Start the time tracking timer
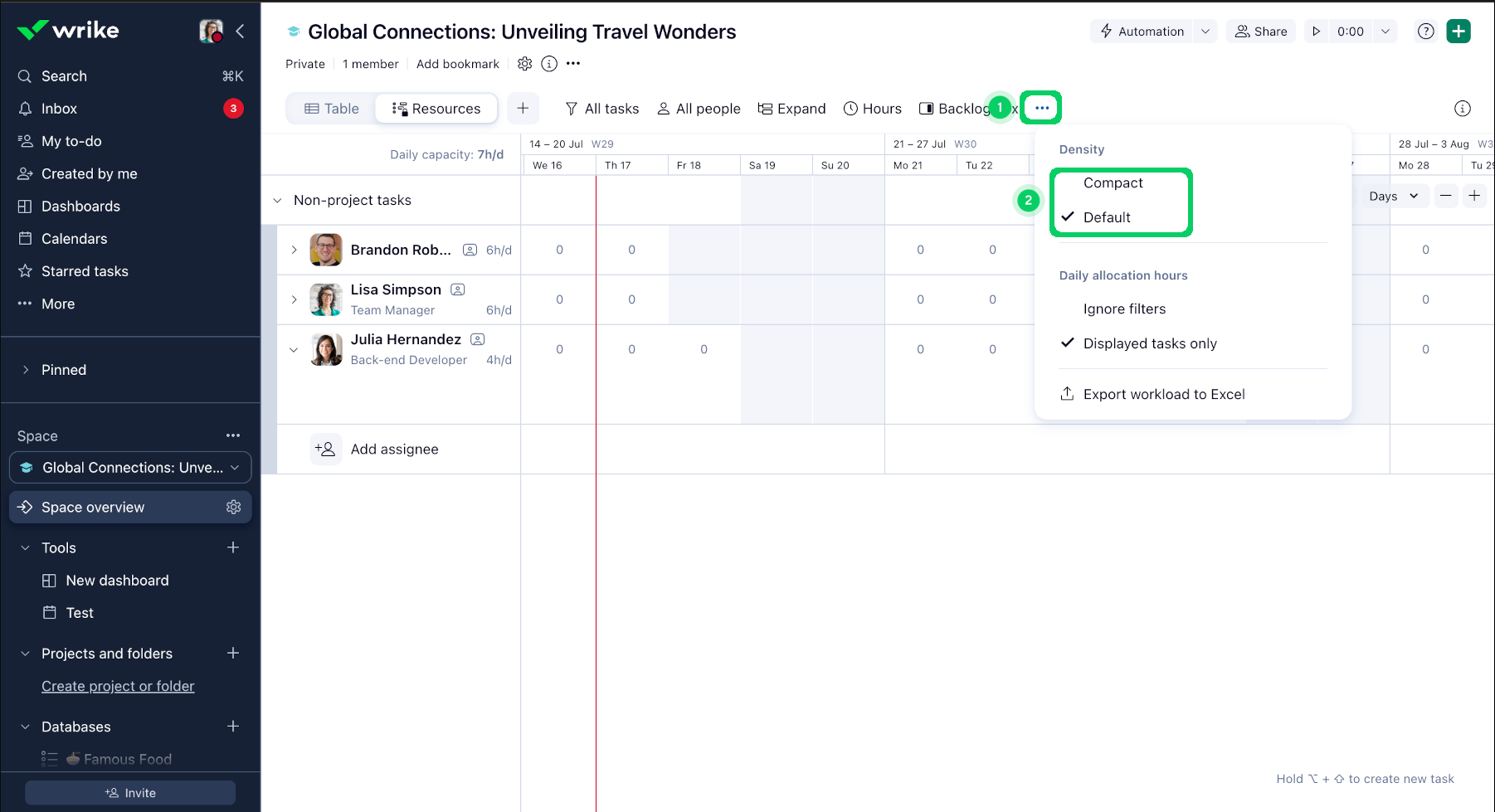The height and width of the screenshot is (812, 1495). point(1317,31)
